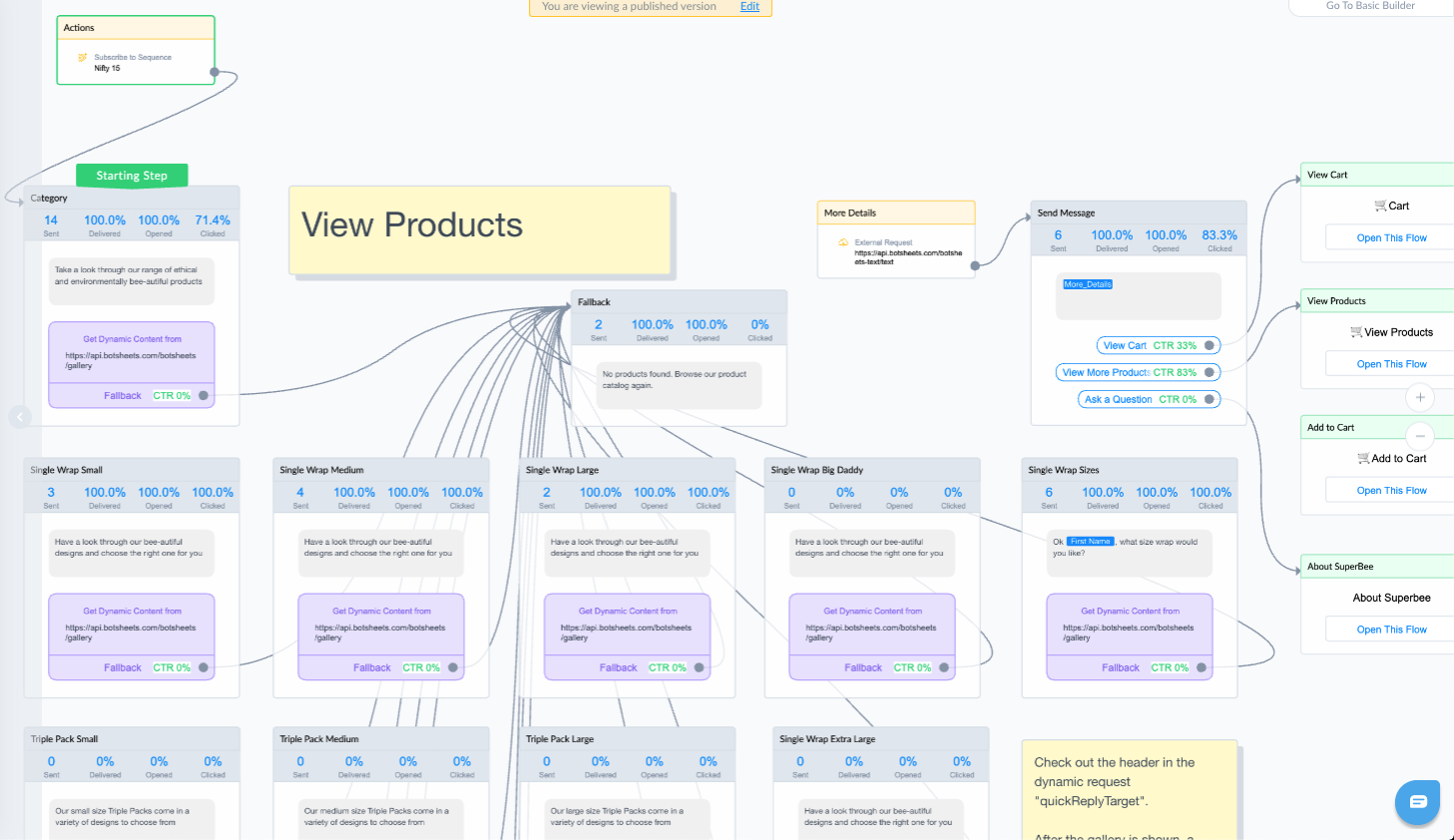Click the Edit link for the published version
Viewport: 1454px width, 840px height.
pyautogui.click(x=749, y=6)
